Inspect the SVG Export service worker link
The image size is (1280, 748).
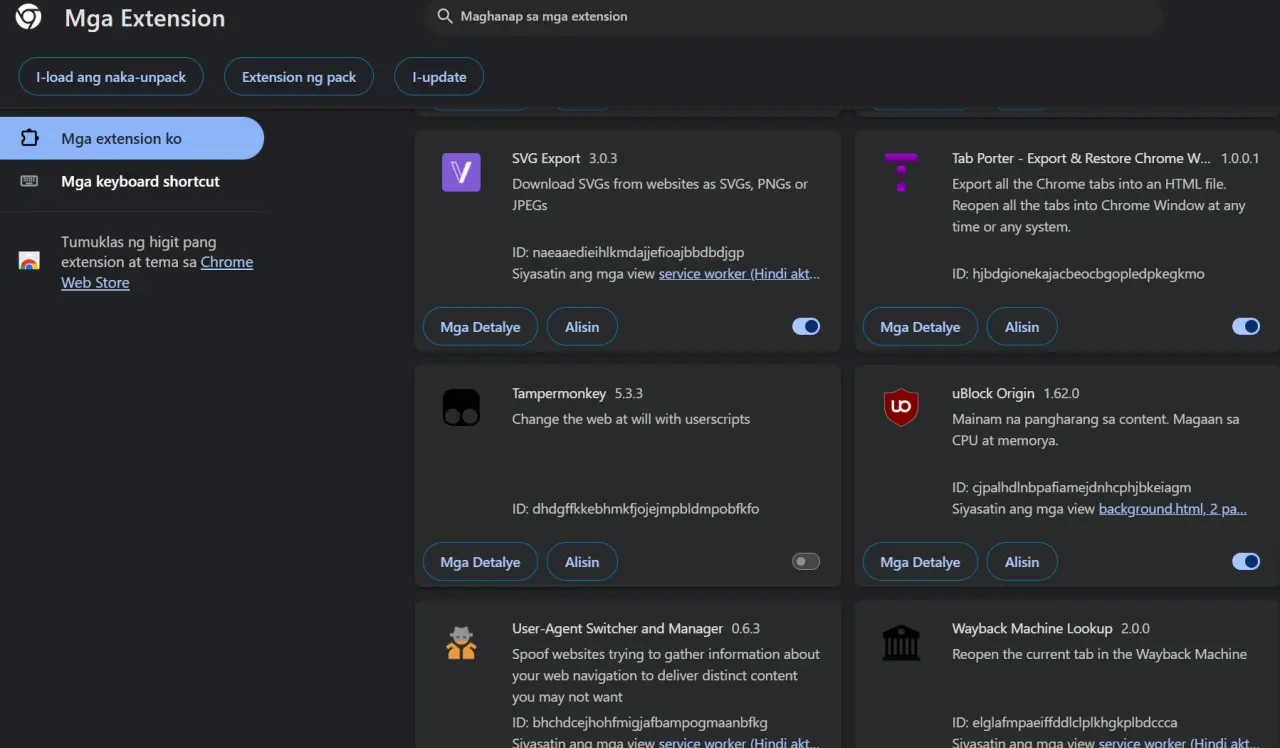[739, 273]
